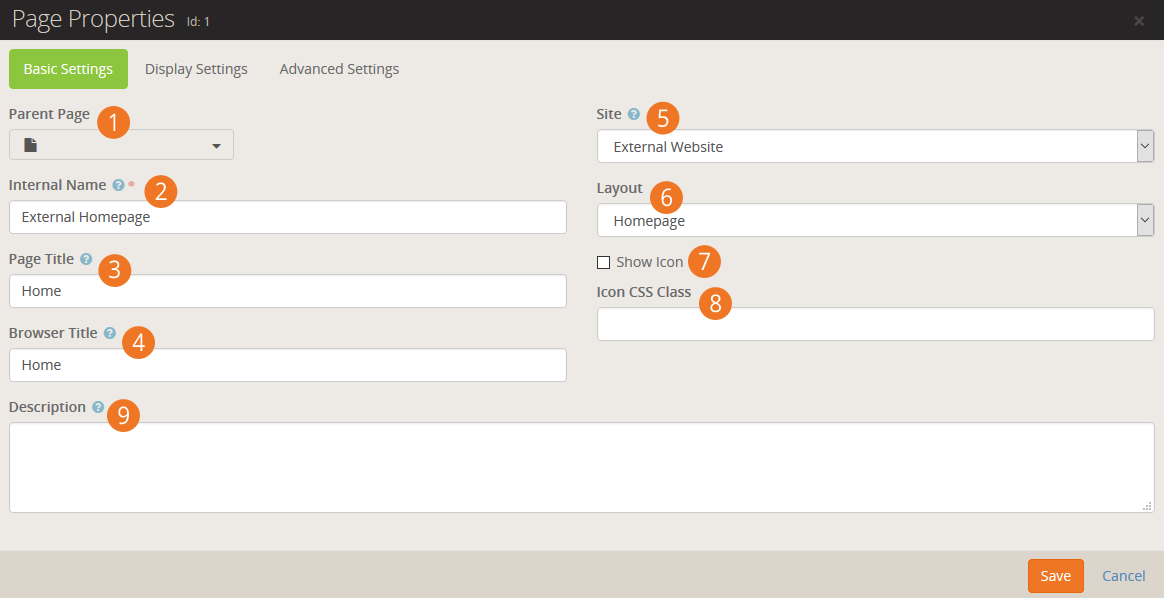Click the Icon CSS Class label
Image resolution: width=1164 pixels, height=598 pixels.
click(x=644, y=292)
